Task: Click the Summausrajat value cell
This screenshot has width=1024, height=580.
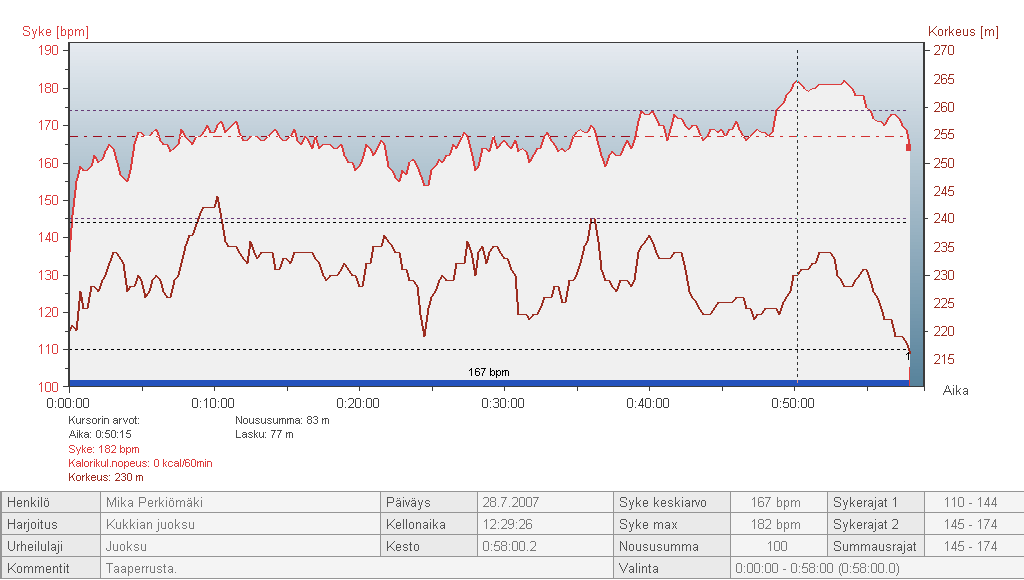Action: 973,547
